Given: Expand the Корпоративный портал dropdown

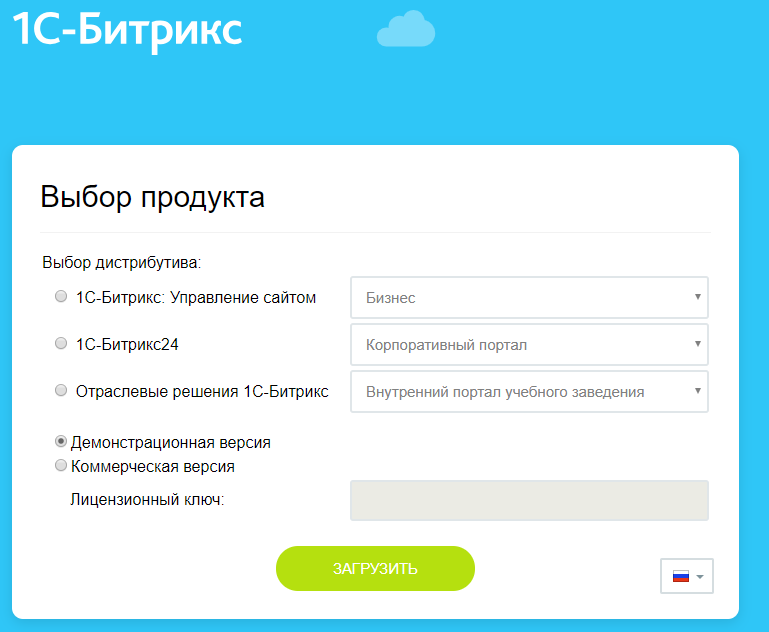Looking at the screenshot, I should coord(529,345).
